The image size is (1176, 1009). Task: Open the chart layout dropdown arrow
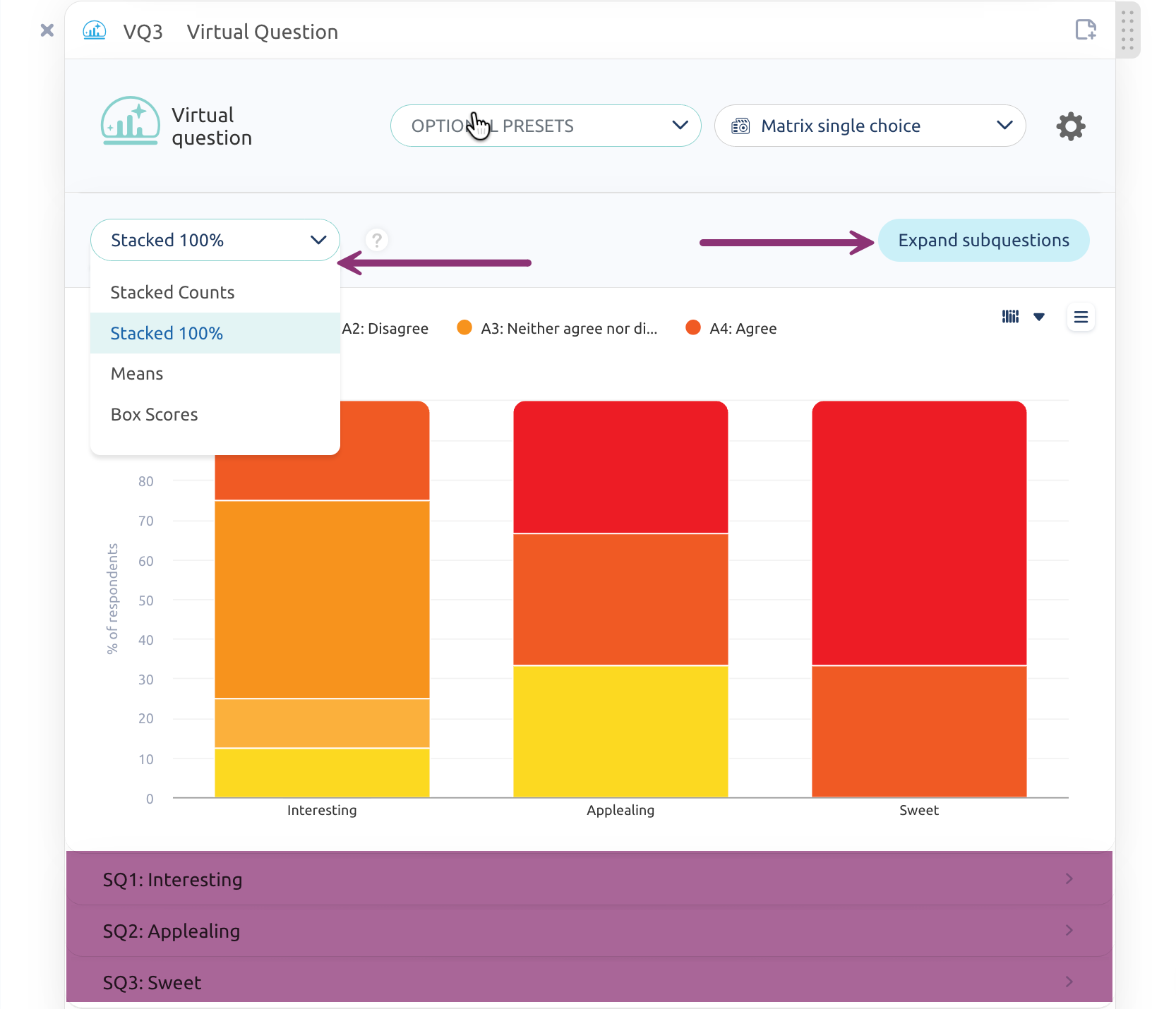1039,317
